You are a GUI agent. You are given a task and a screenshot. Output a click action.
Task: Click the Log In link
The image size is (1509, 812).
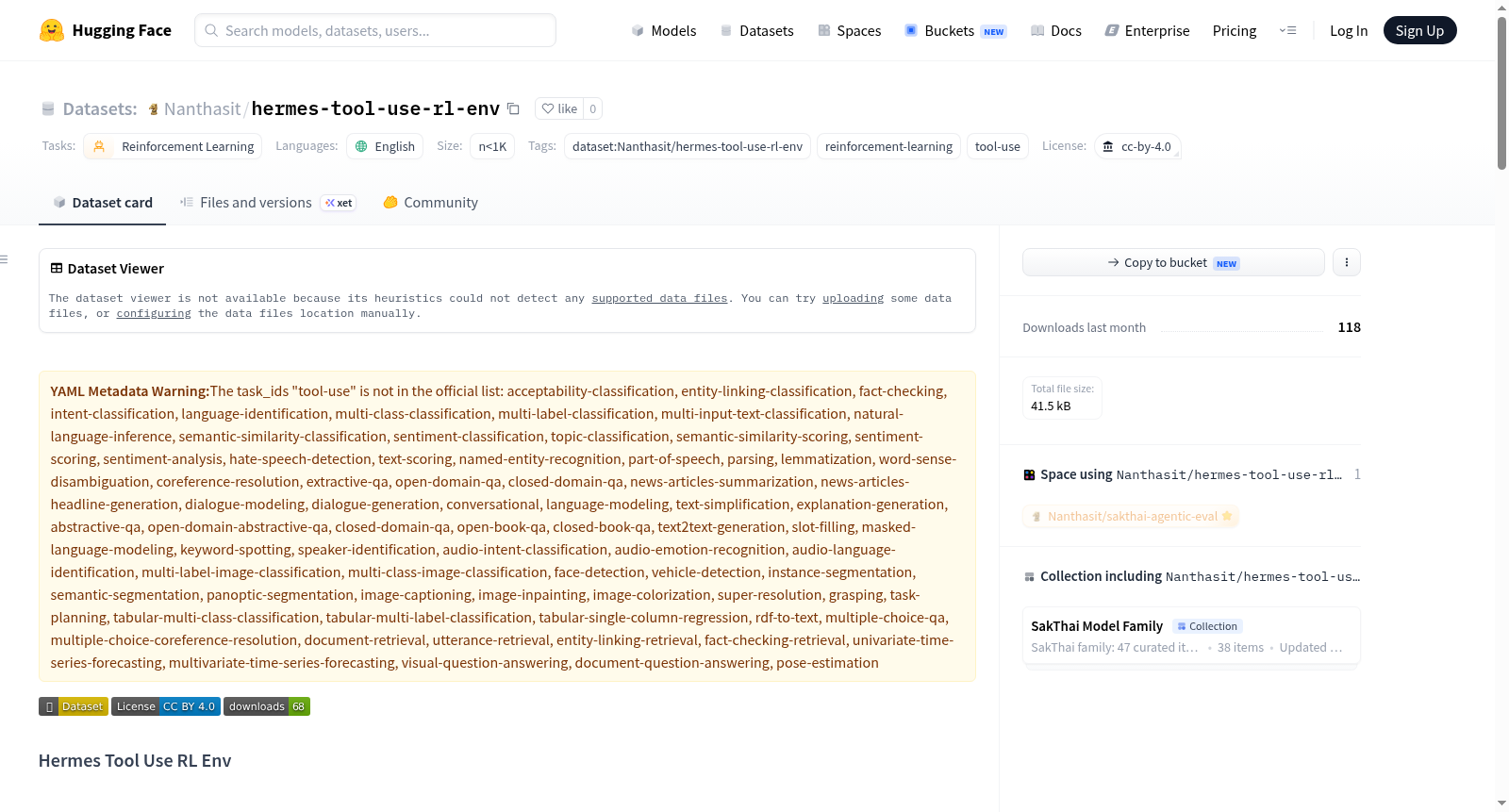[1349, 30]
